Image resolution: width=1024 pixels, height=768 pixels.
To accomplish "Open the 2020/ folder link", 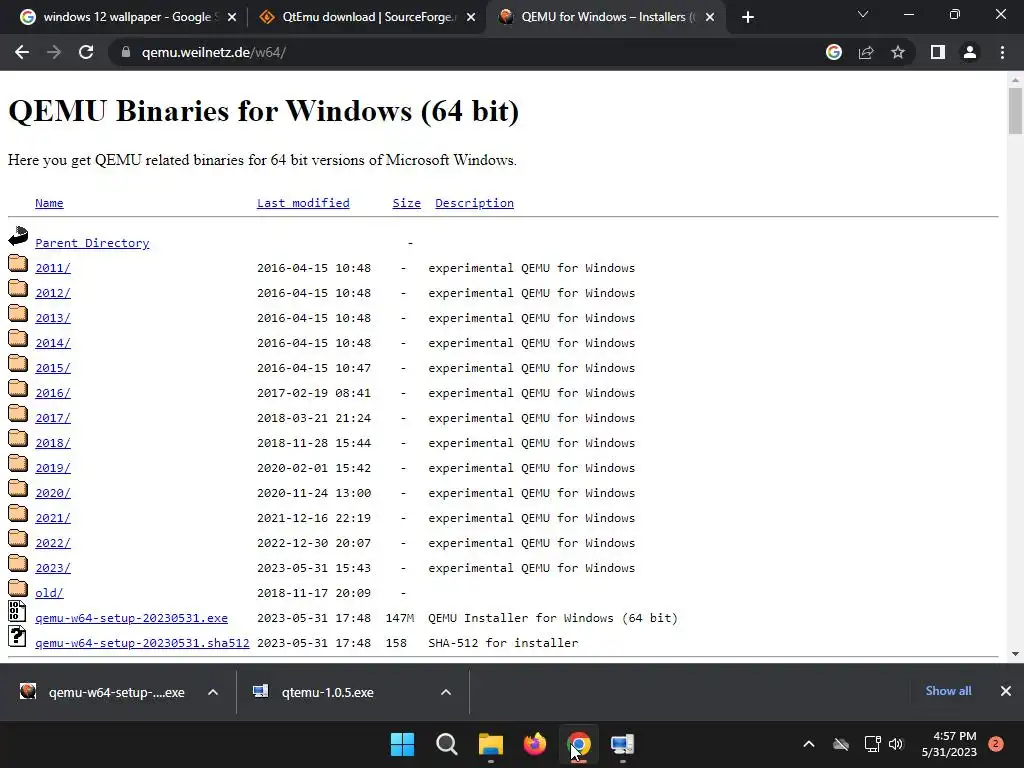I will tap(53, 493).
